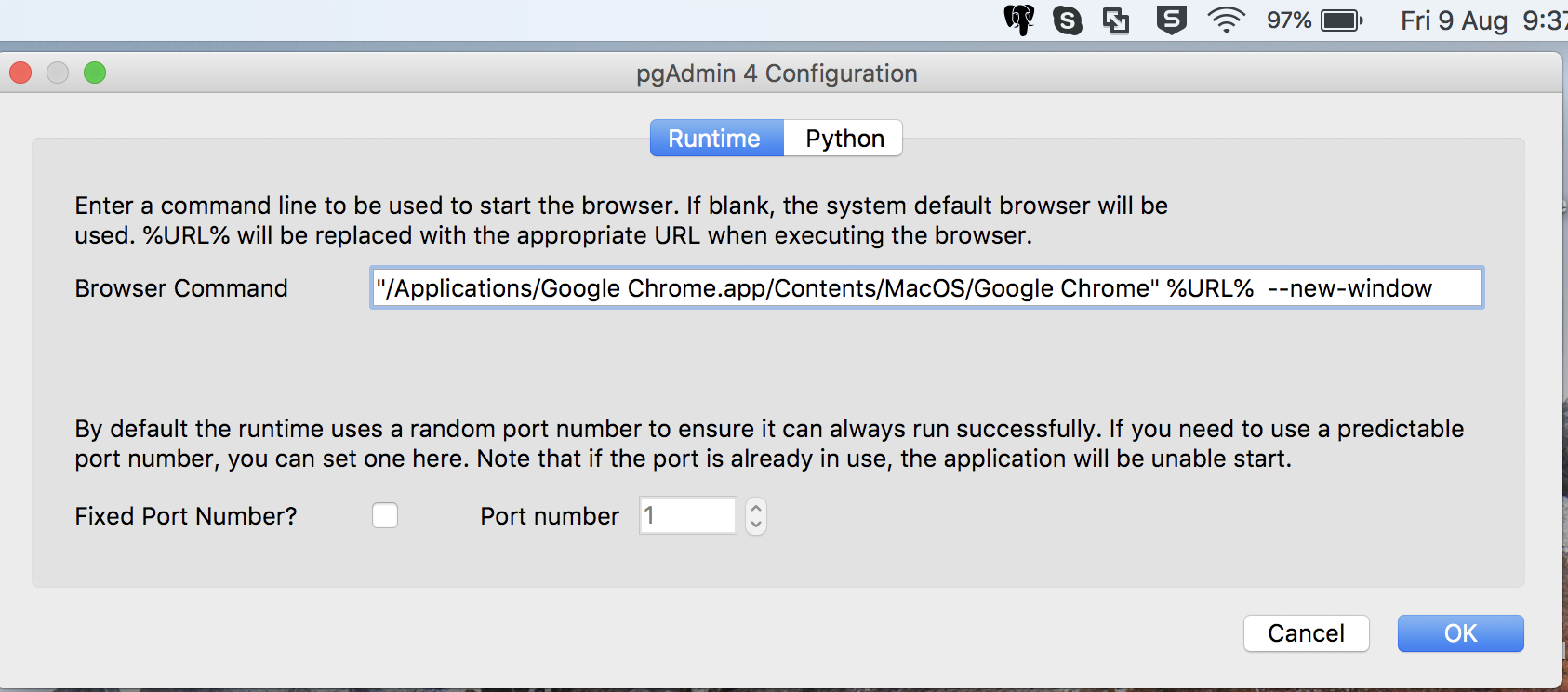The width and height of the screenshot is (1568, 692).
Task: Open the Wi-Fi status menu
Action: 1226,20
